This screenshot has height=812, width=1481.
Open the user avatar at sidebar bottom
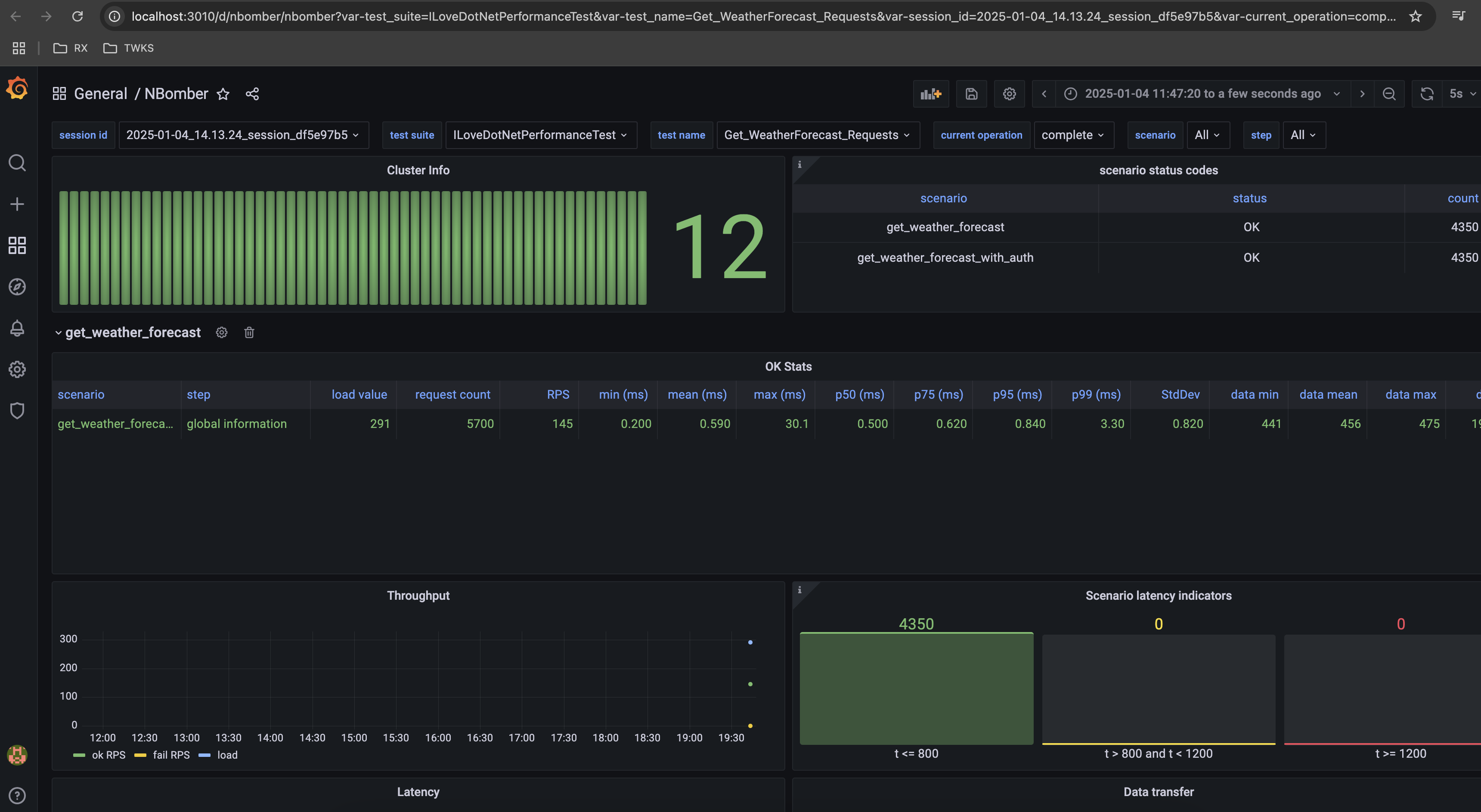17,755
